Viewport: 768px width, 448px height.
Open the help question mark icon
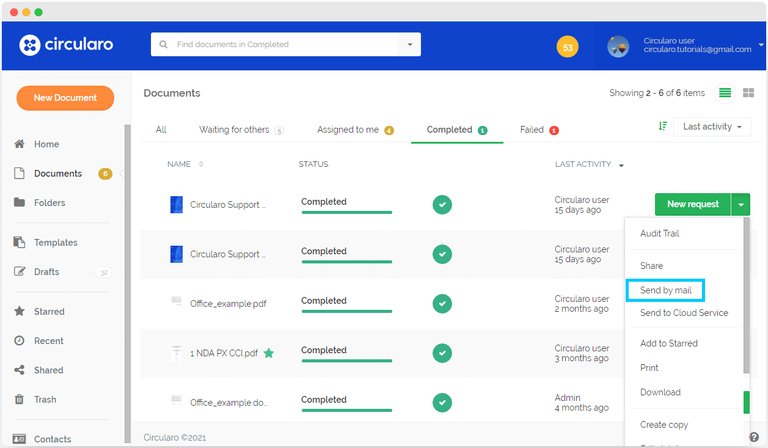[x=754, y=437]
